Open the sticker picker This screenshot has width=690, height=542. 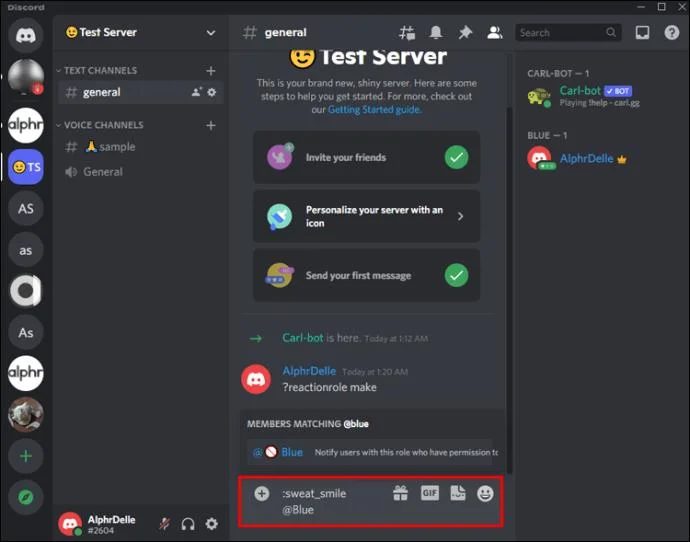click(x=458, y=493)
